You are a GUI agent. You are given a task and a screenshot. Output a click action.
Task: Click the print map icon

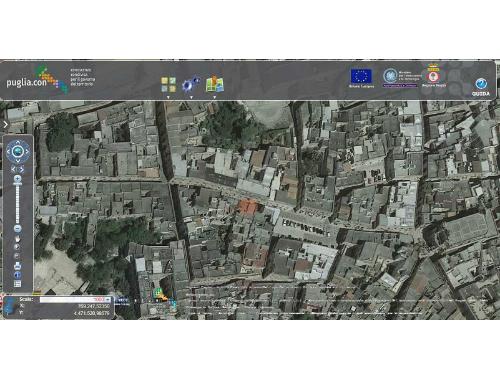point(17,266)
